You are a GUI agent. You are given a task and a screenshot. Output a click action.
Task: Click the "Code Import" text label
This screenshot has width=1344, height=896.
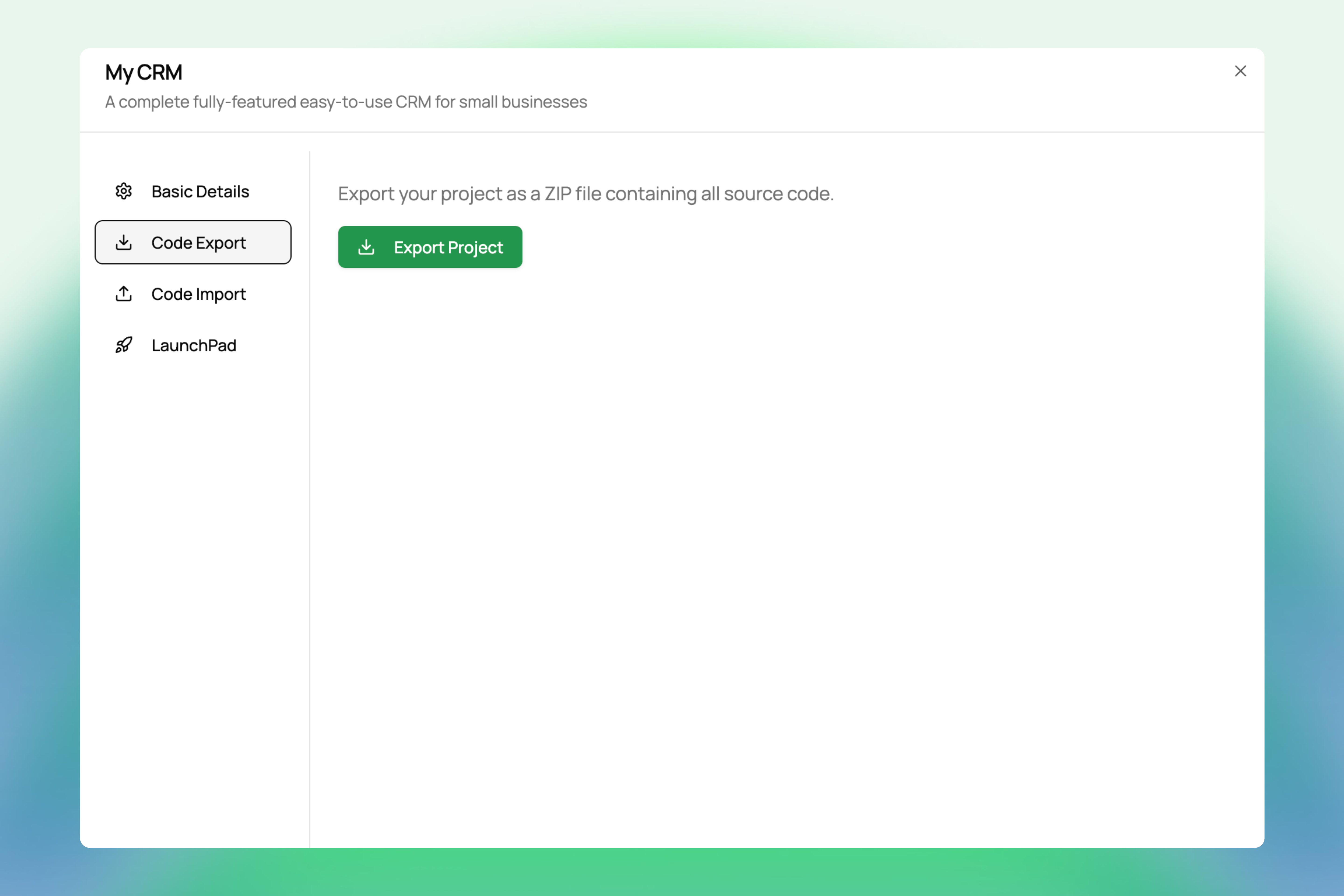click(x=198, y=294)
